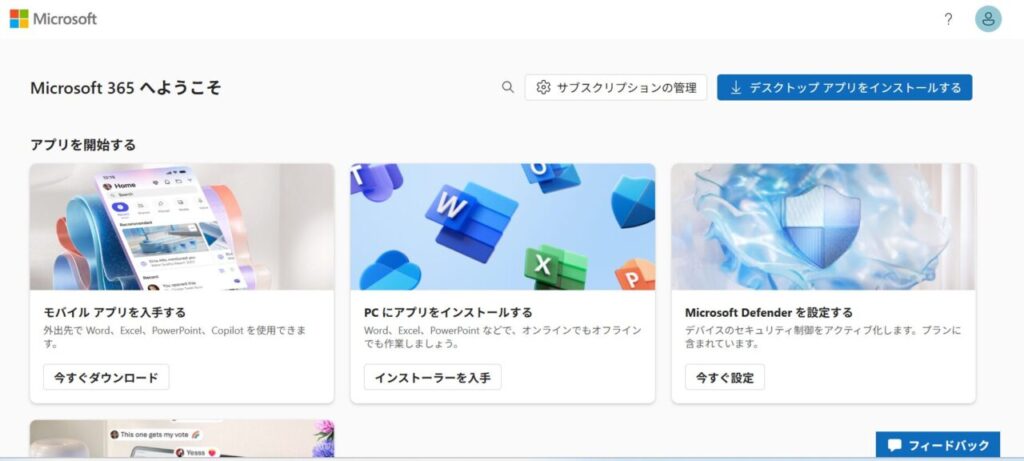Open the account profile avatar
This screenshot has width=1024, height=461.
click(988, 19)
